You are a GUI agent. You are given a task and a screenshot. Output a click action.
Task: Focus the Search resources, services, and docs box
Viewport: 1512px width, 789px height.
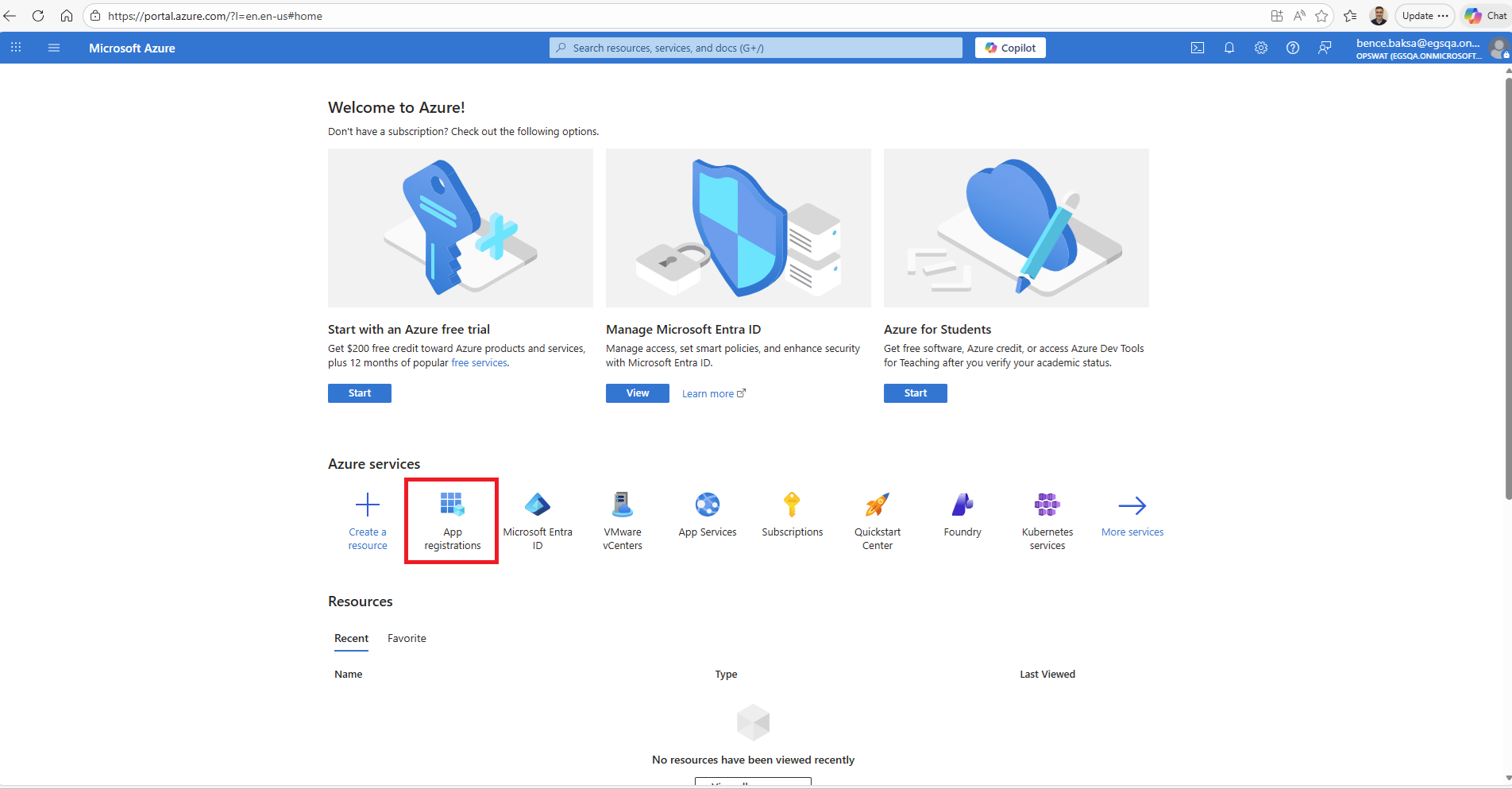click(x=756, y=48)
